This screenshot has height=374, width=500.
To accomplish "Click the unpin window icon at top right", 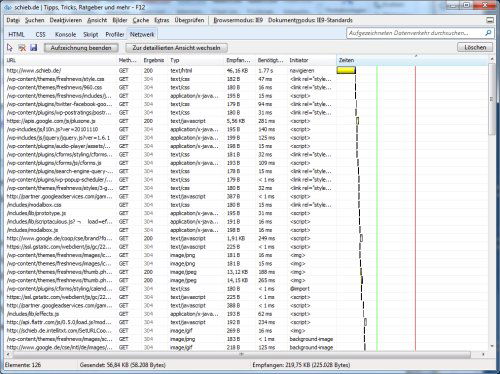I will (490, 20).
